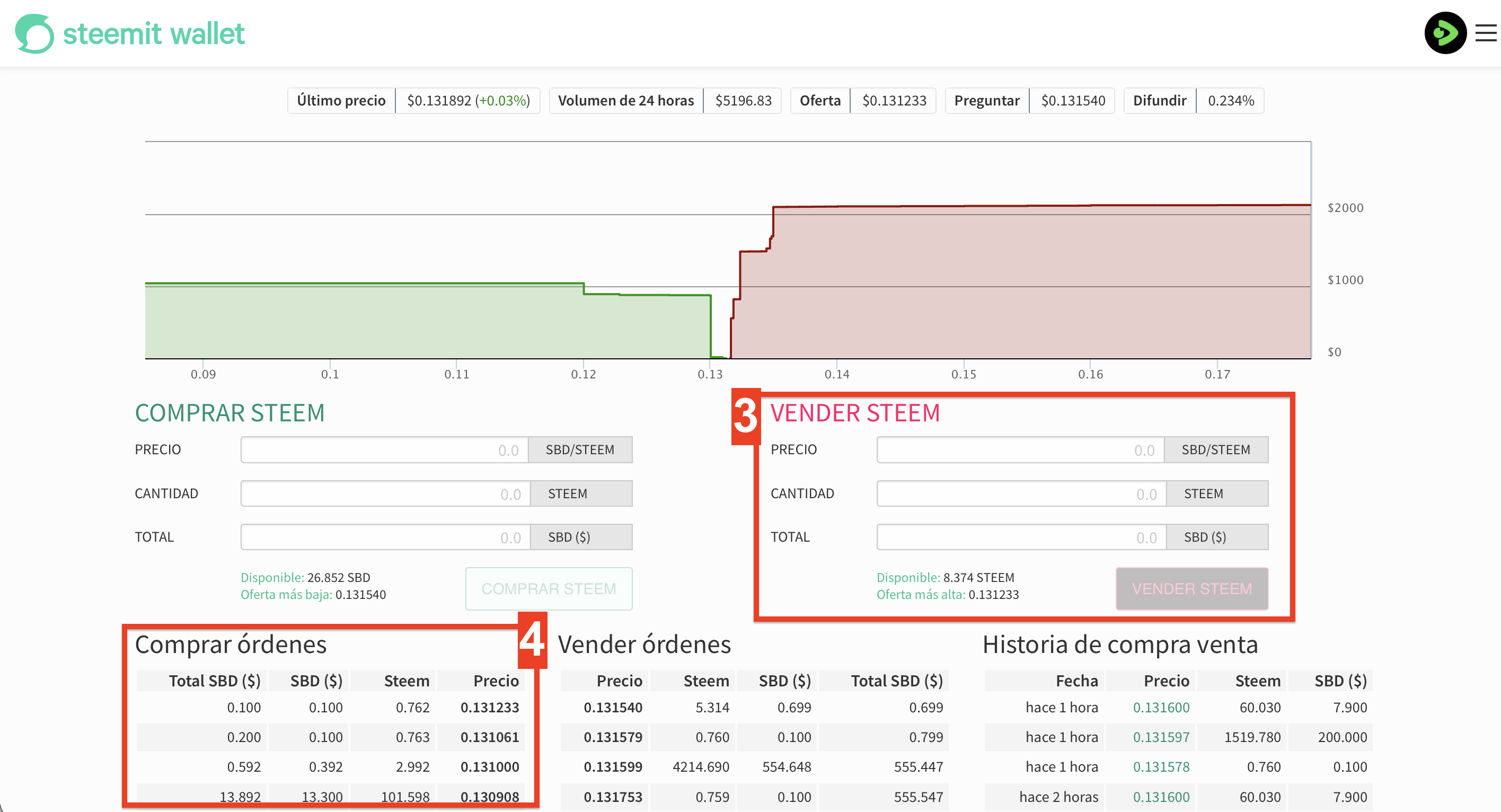Click trade history price 0.131578
Viewport: 1501px width, 812px height.
[x=1161, y=766]
